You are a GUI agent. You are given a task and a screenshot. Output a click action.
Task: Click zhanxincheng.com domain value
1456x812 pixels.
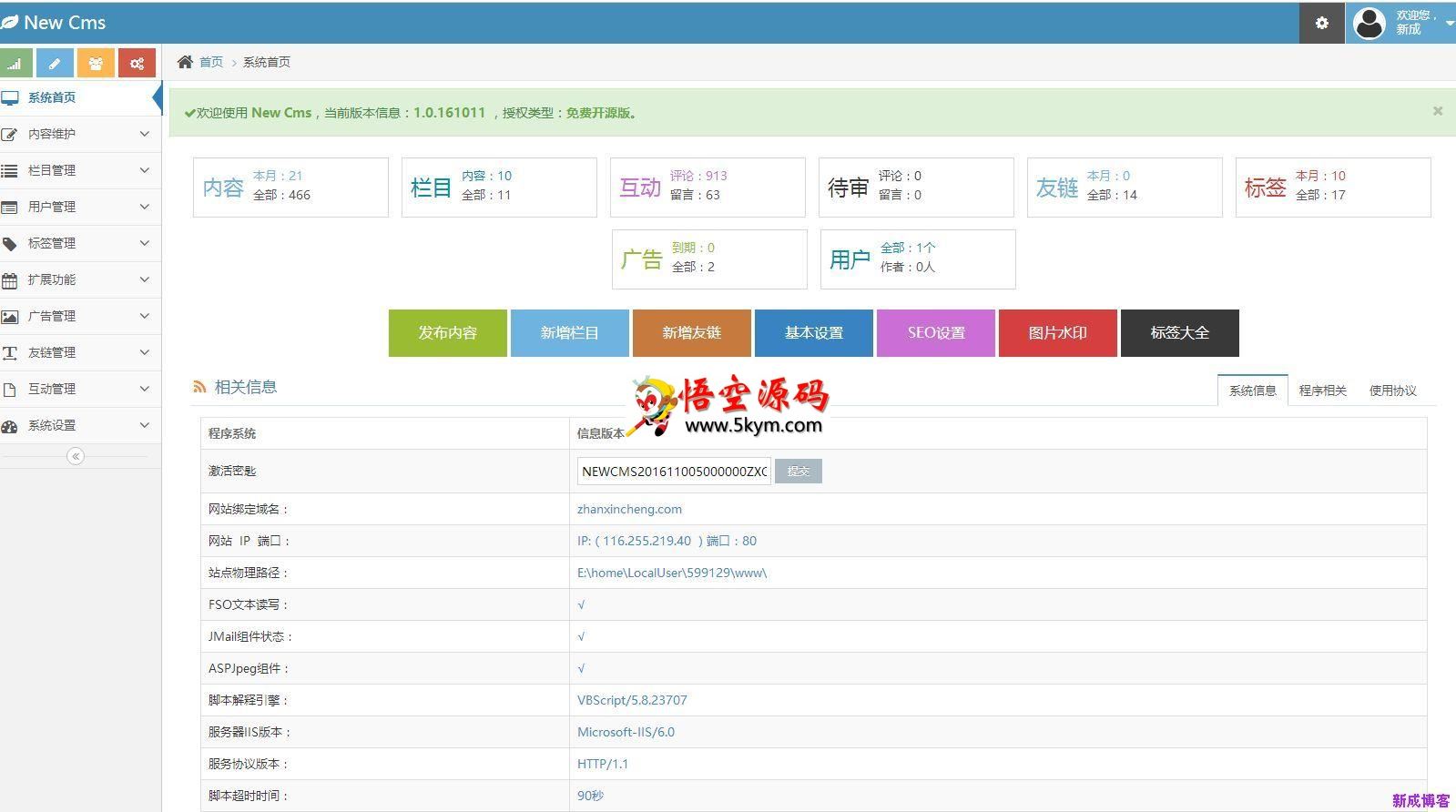629,509
